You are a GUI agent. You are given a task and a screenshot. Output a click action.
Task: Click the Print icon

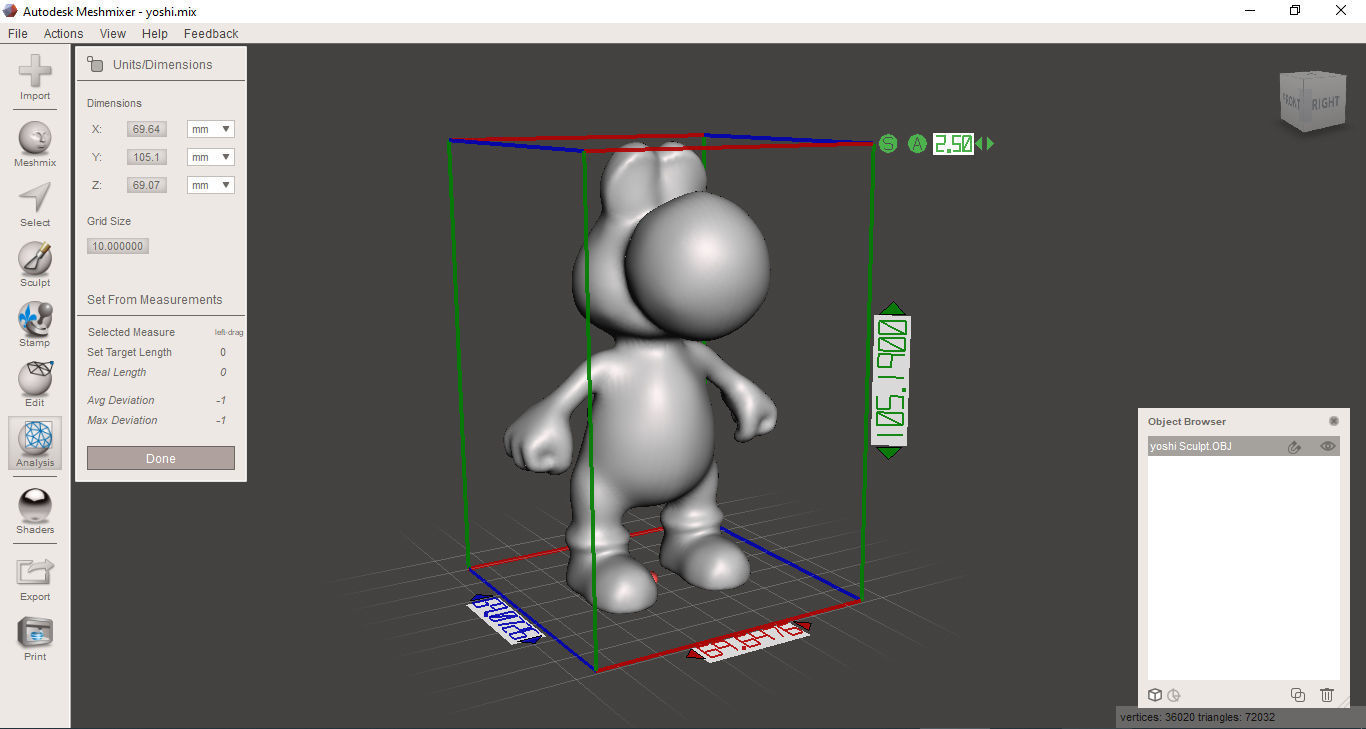pos(35,638)
